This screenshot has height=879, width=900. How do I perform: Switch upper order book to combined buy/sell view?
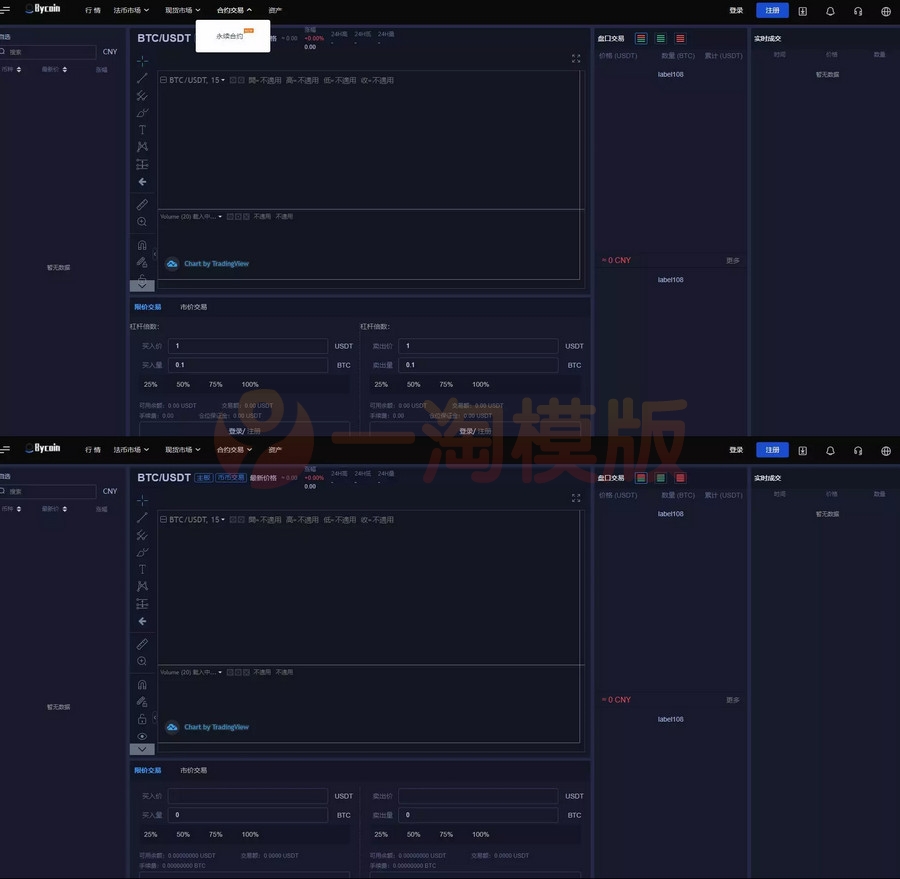pos(641,39)
